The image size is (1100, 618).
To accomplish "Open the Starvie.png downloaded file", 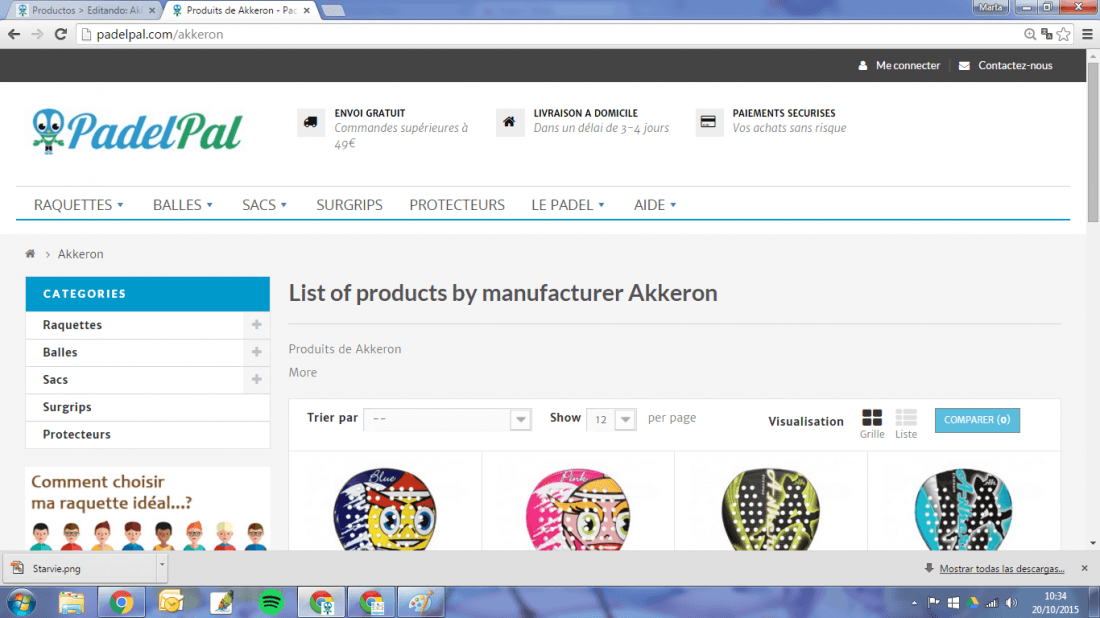I will click(81, 568).
